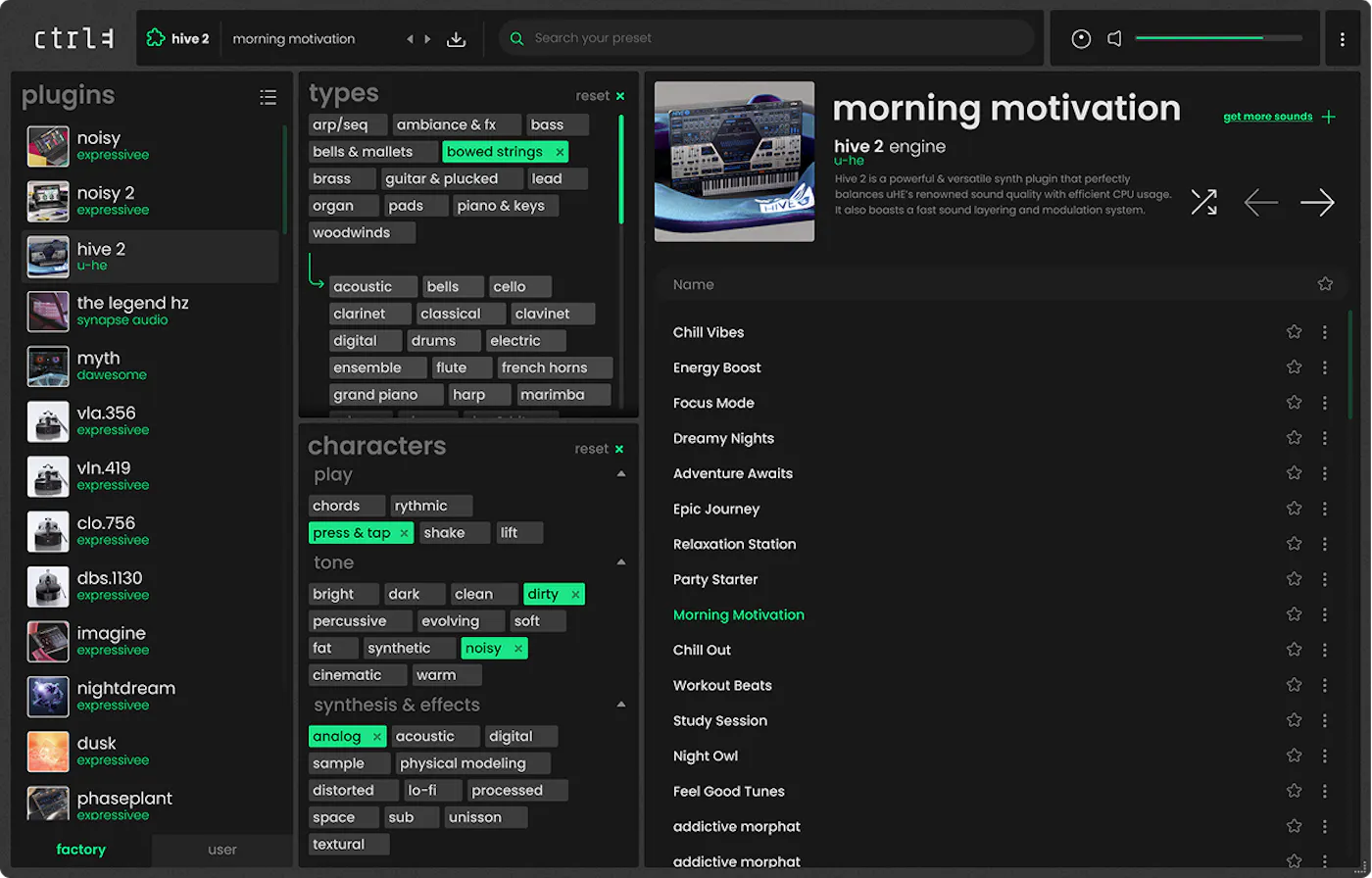Collapse the play characters section
Viewport: 1372px width, 878px height.
(620, 474)
